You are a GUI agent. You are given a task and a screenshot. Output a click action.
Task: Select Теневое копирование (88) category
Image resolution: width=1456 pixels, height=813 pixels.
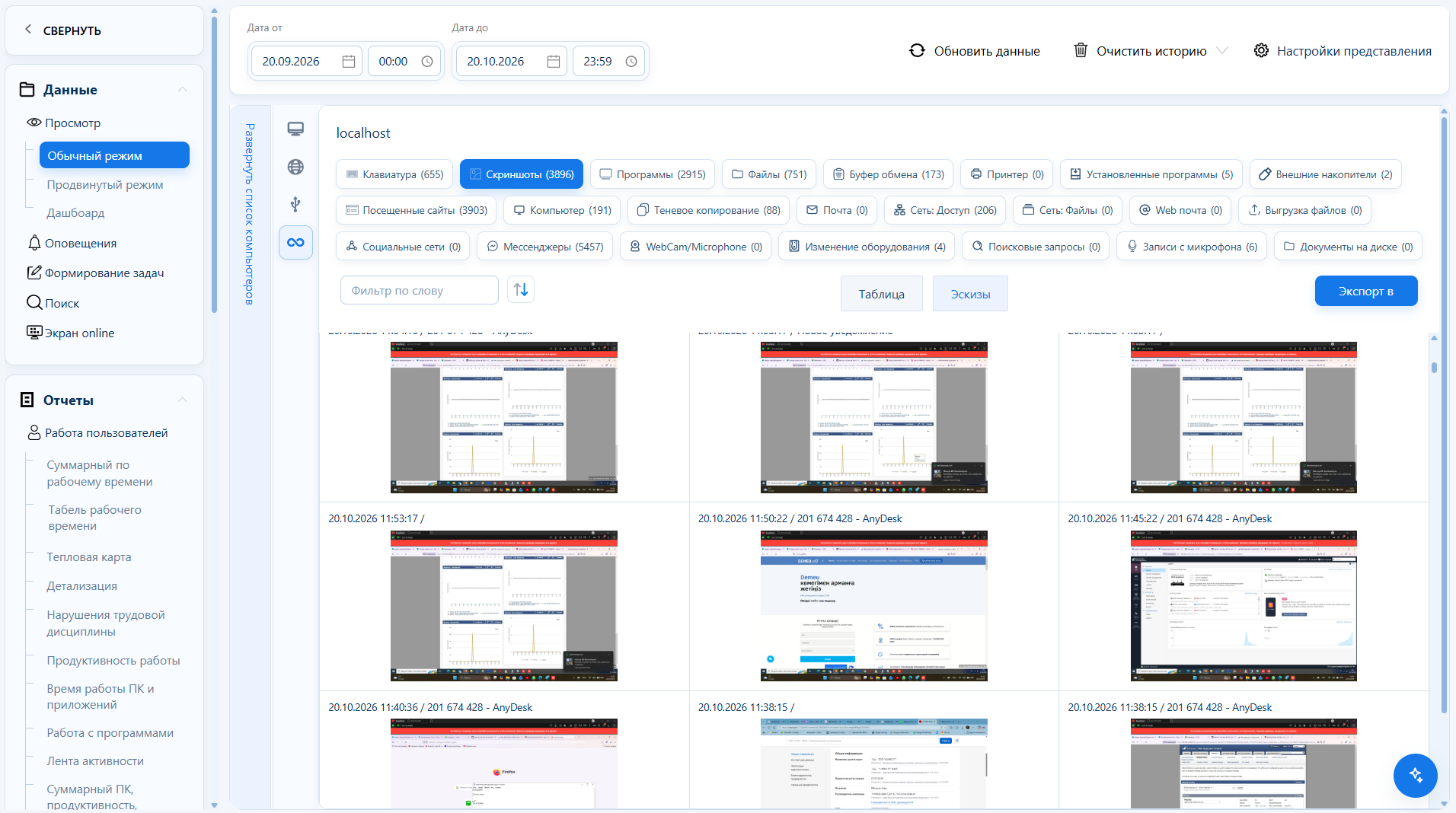(x=708, y=210)
